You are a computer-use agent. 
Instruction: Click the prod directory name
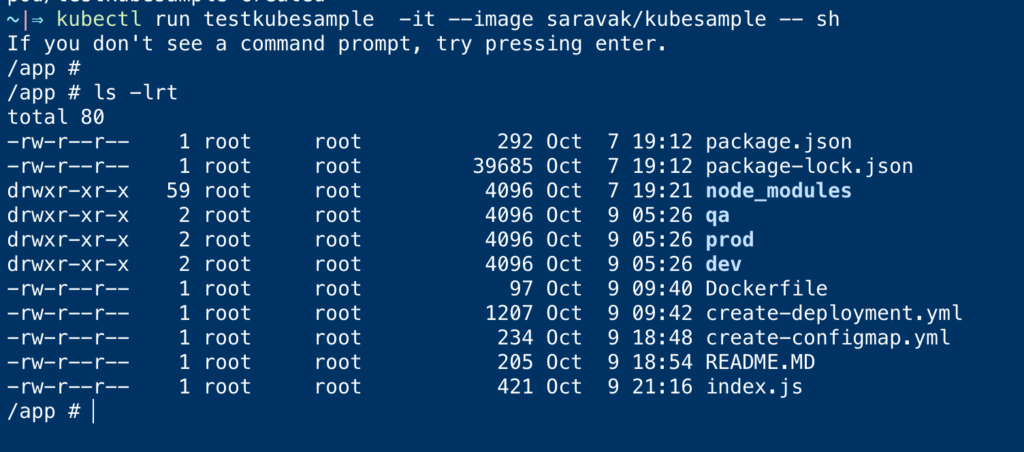point(729,240)
